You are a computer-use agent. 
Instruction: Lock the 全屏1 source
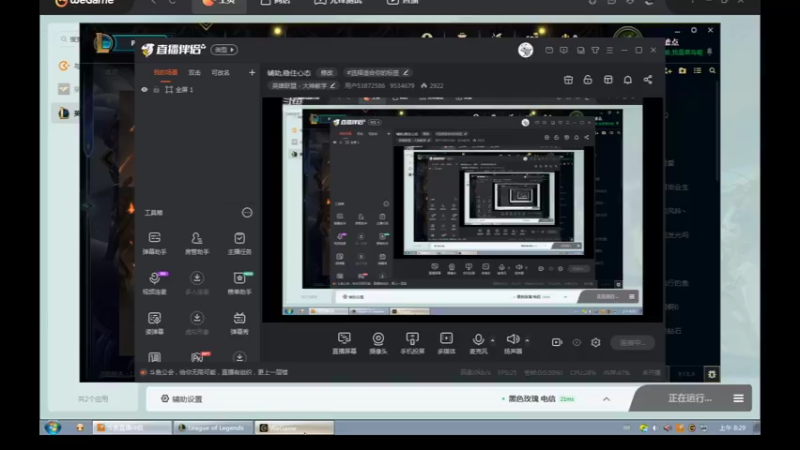point(156,90)
